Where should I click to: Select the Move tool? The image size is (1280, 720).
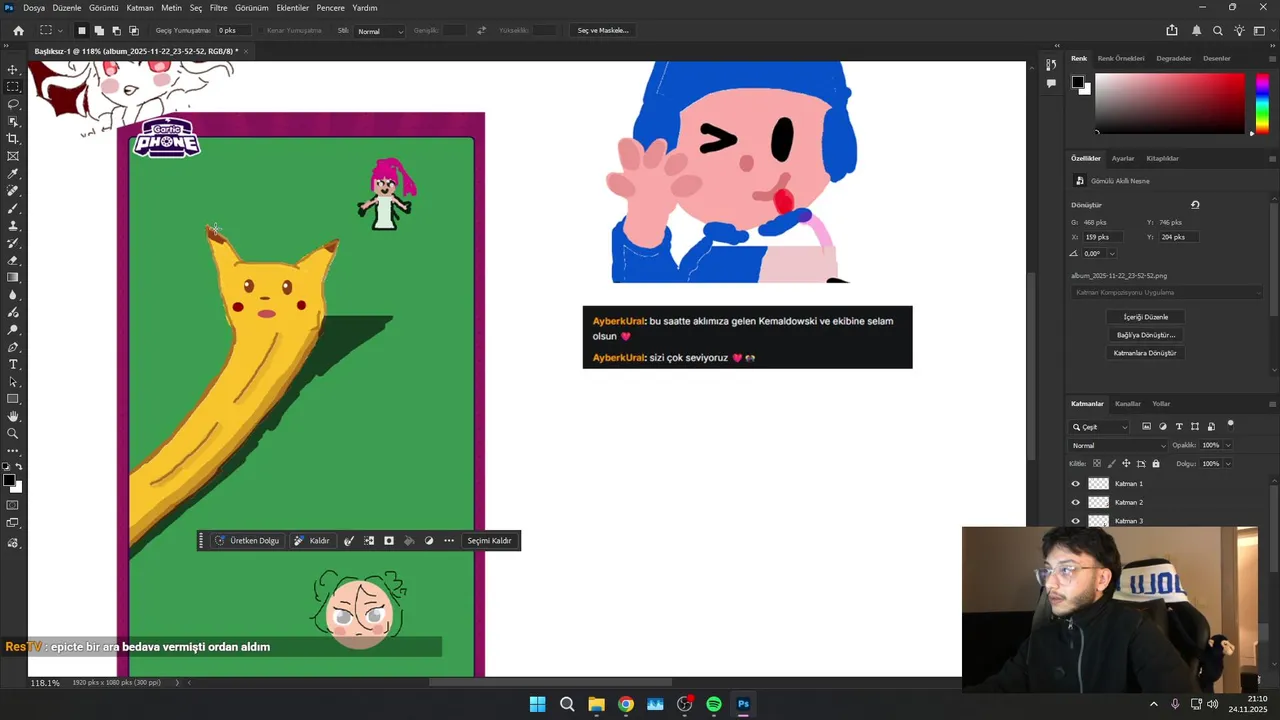tap(13, 69)
